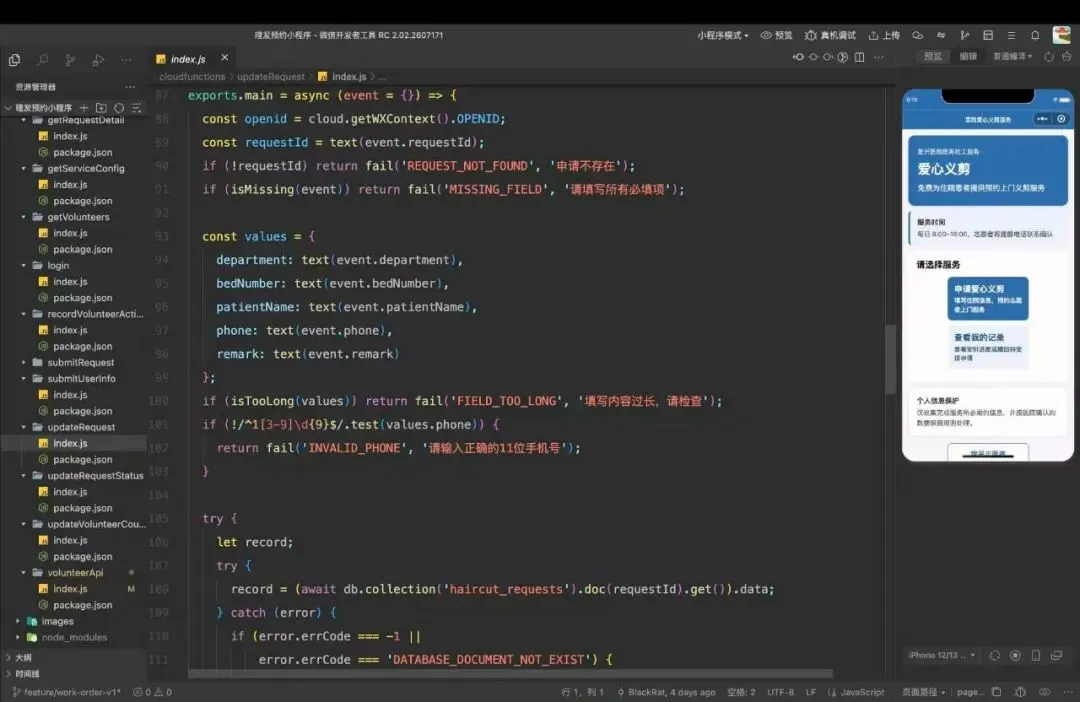Close the index.js editor tab
The image size is (1080, 702).
[x=225, y=58]
